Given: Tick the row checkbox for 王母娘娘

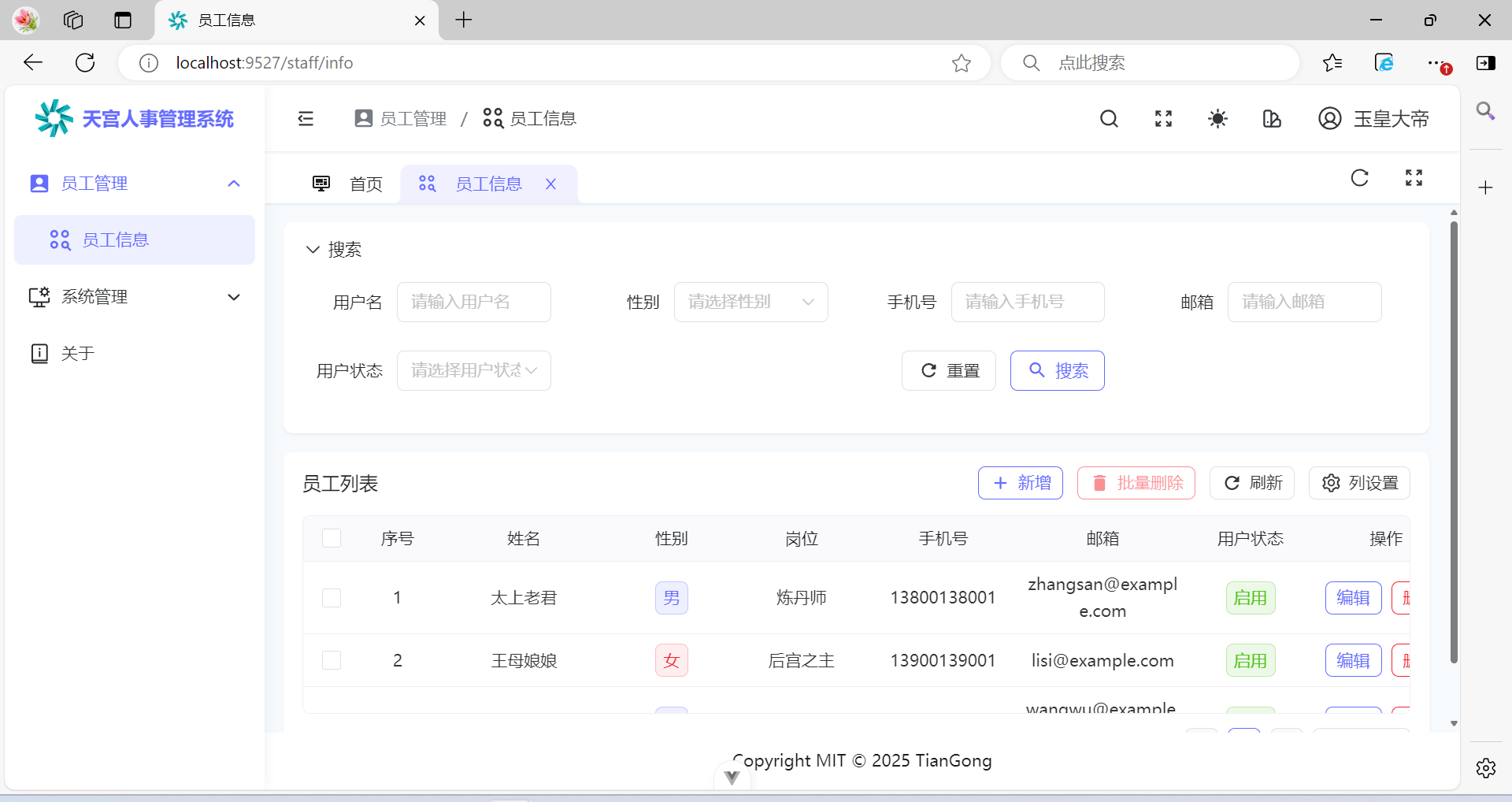Looking at the screenshot, I should tap(332, 660).
